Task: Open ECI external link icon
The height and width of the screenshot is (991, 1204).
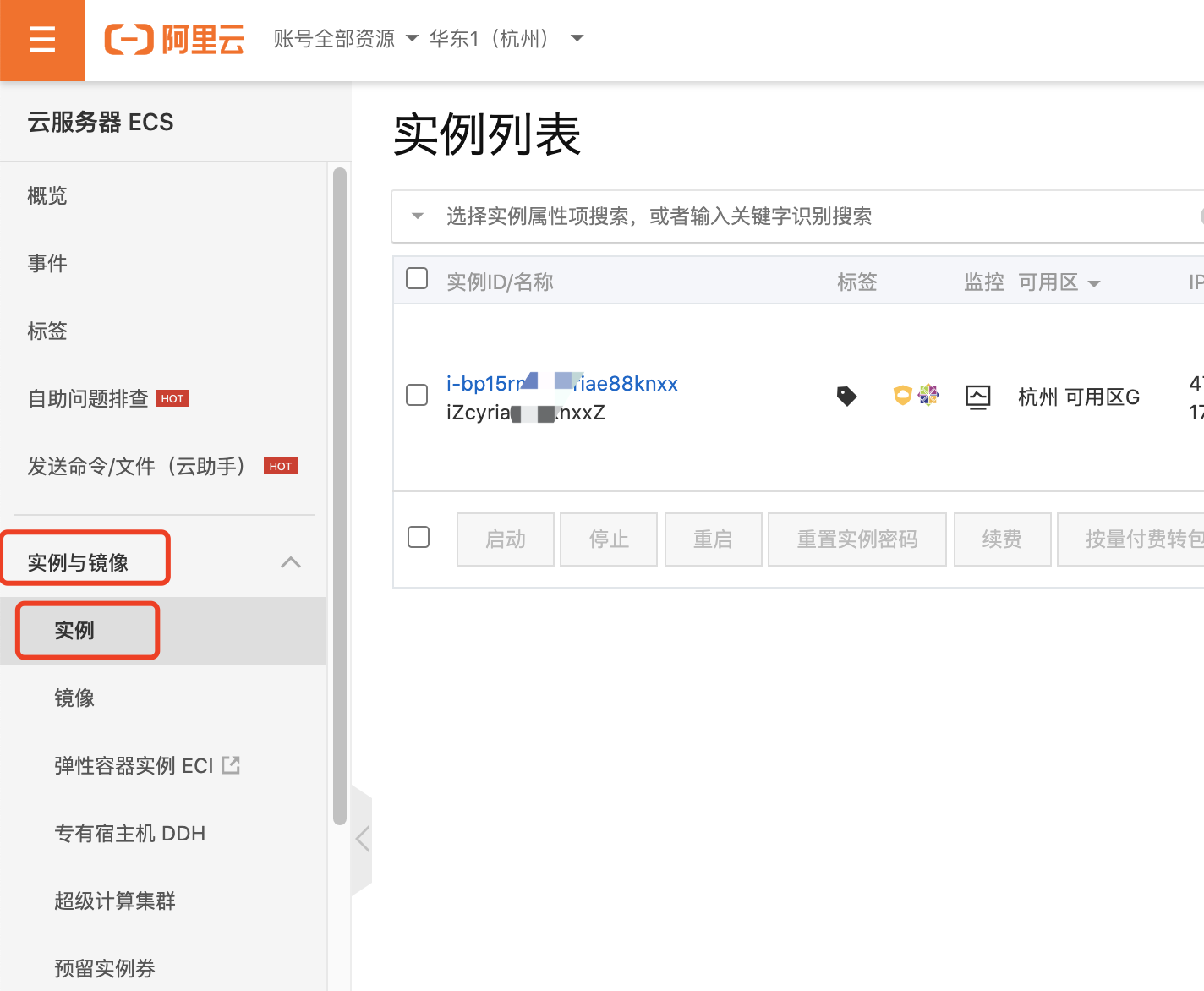Action: click(231, 765)
